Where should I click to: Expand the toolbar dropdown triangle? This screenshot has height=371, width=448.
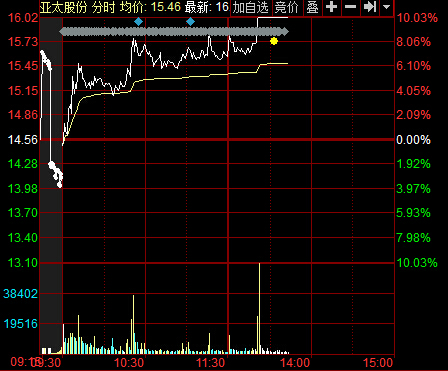tap(387, 7)
